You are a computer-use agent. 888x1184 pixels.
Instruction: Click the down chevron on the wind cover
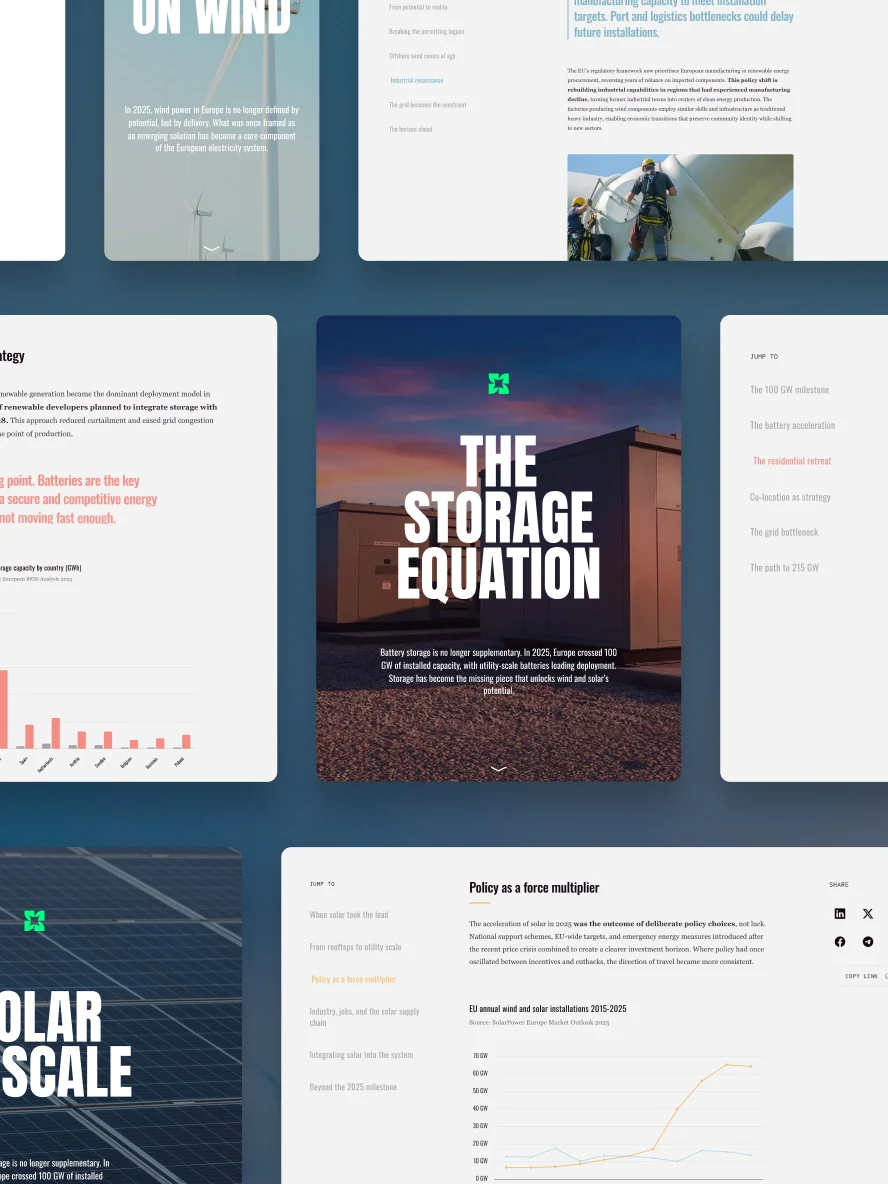(211, 248)
